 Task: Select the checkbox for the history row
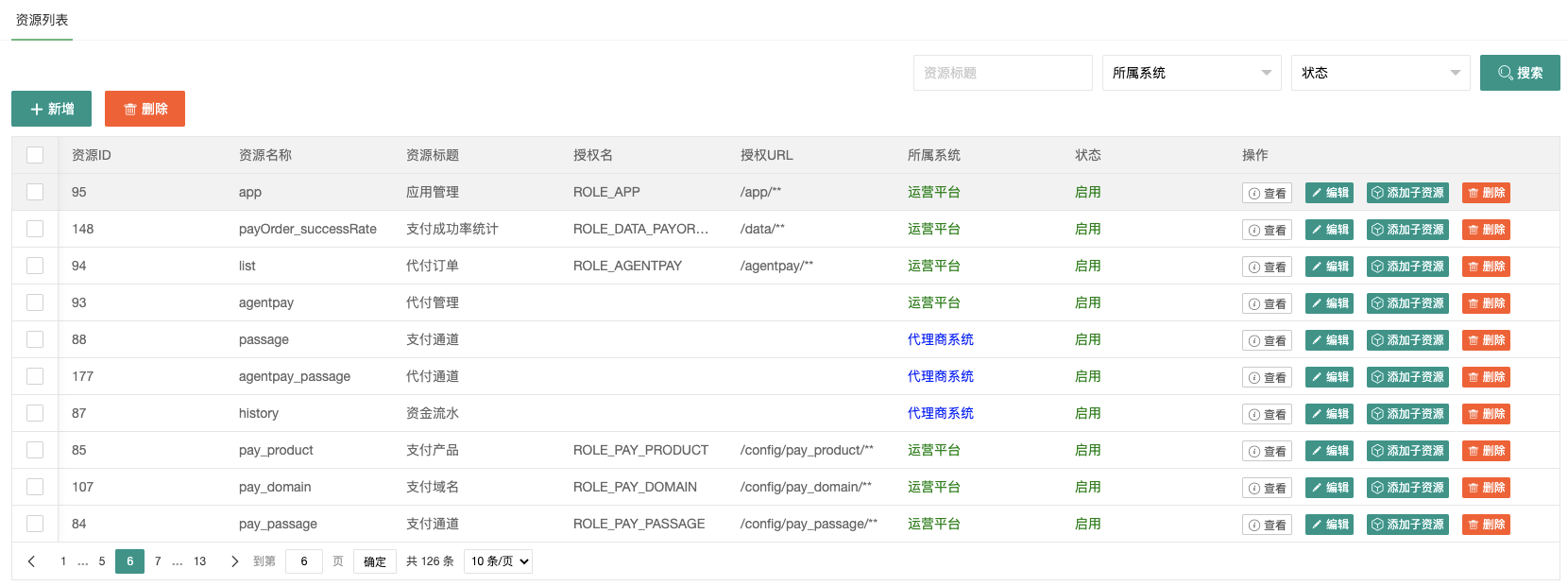tap(35, 413)
